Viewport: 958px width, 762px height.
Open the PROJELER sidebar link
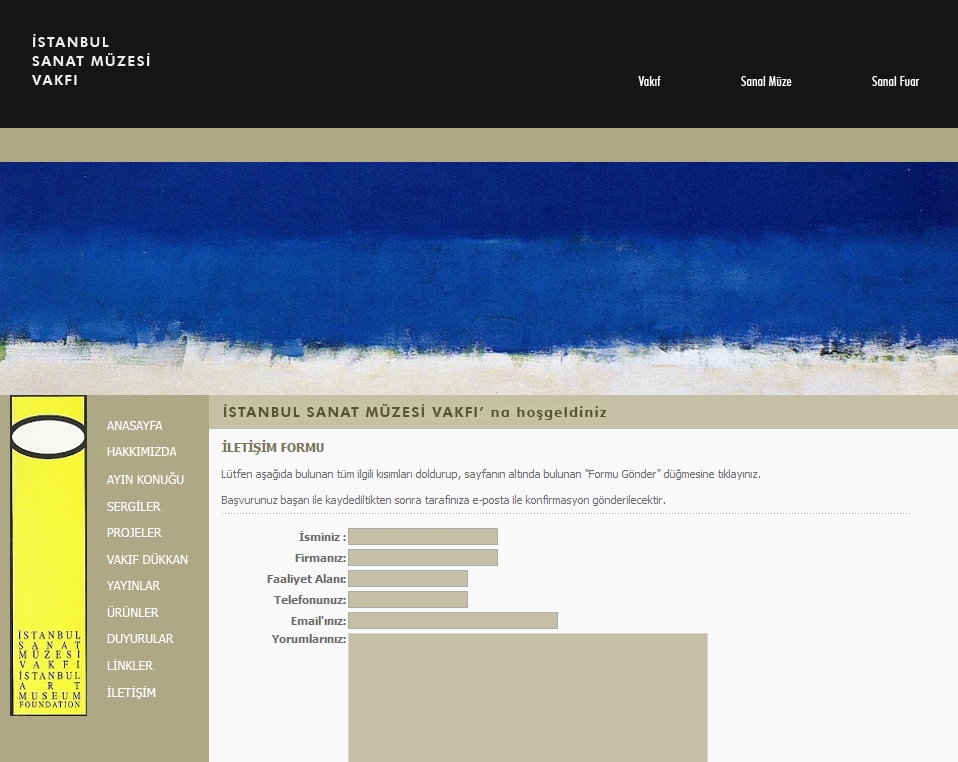coord(134,532)
